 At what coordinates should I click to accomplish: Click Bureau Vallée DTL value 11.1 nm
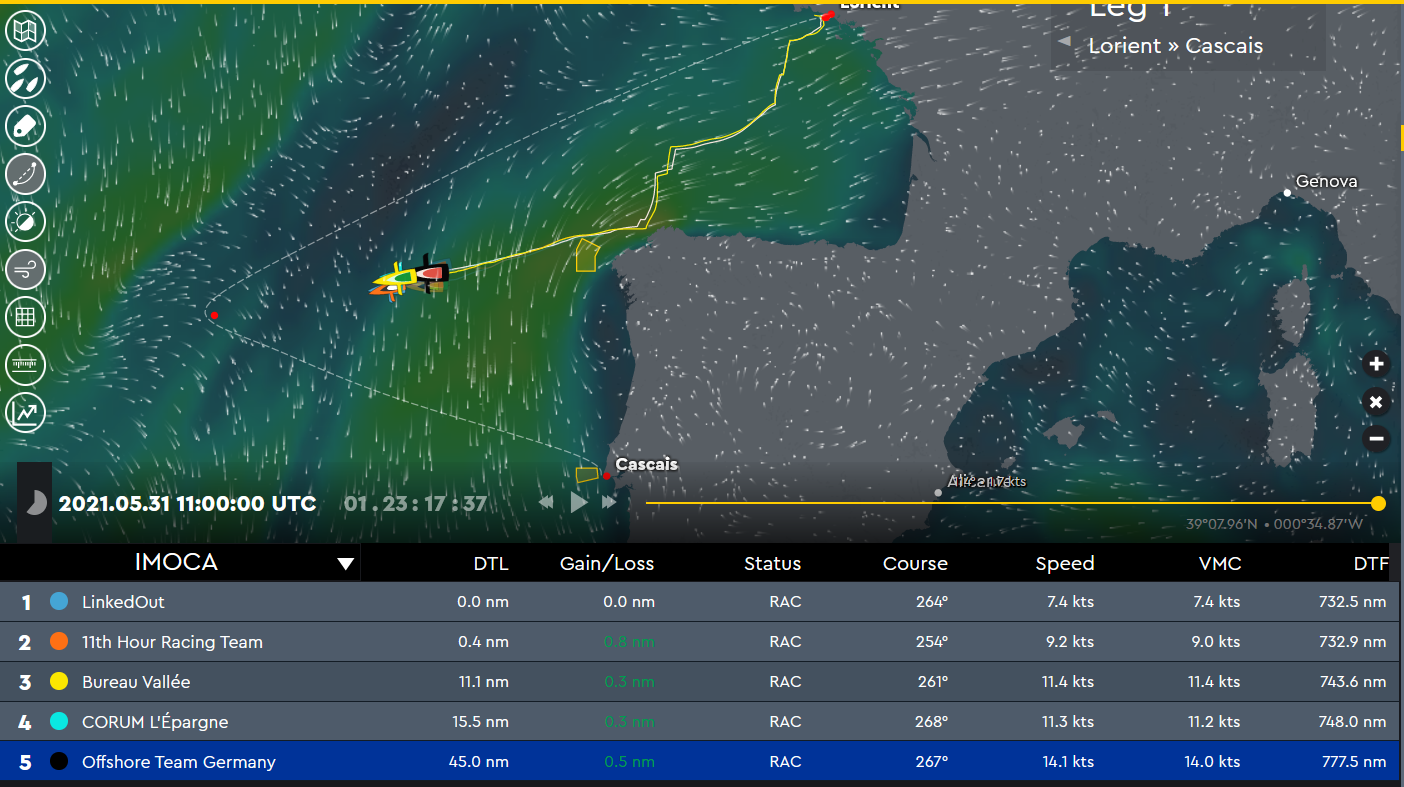tap(483, 682)
